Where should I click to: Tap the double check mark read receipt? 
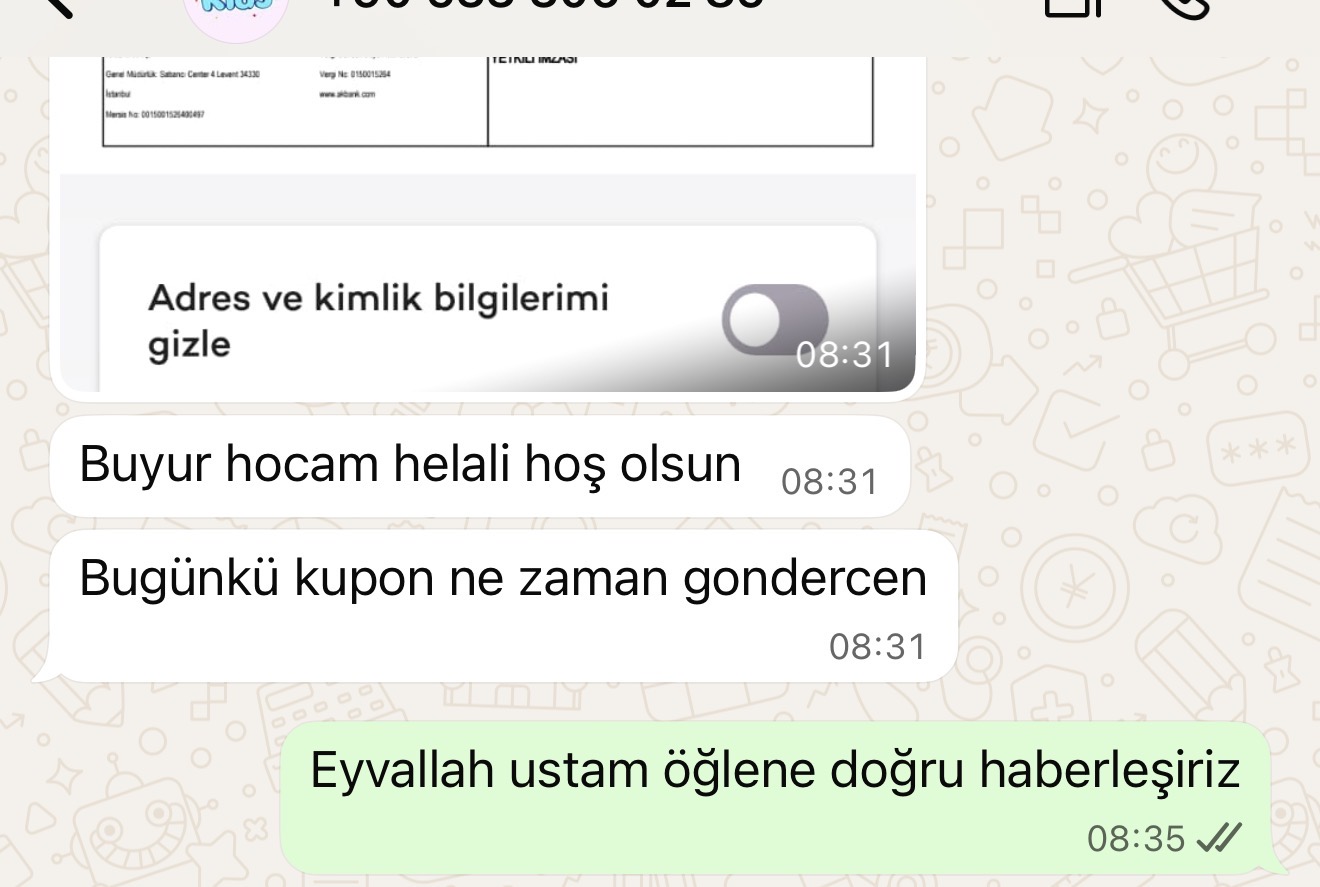(x=1219, y=838)
